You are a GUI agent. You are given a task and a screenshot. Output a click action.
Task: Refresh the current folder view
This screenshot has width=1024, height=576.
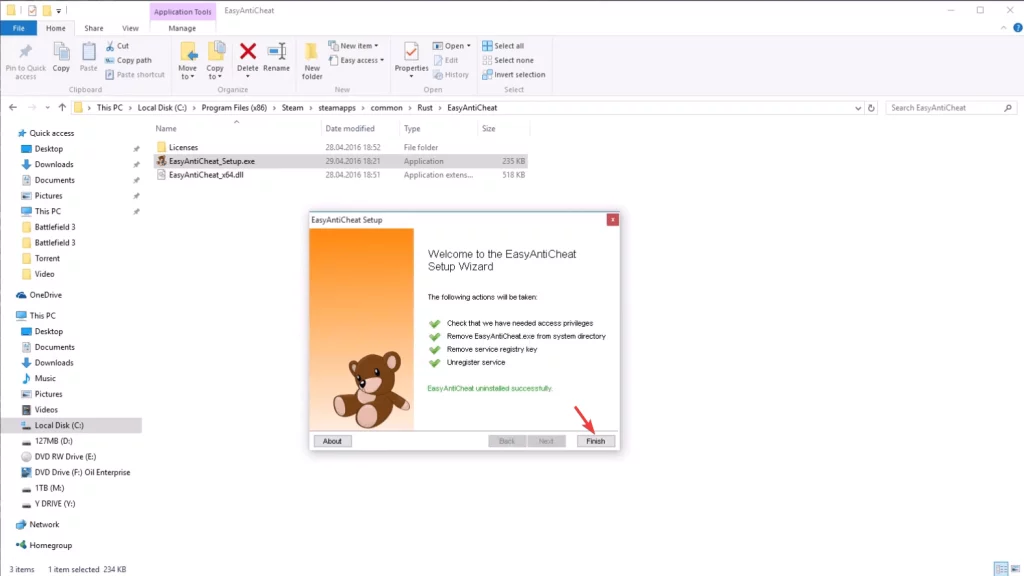click(872, 107)
